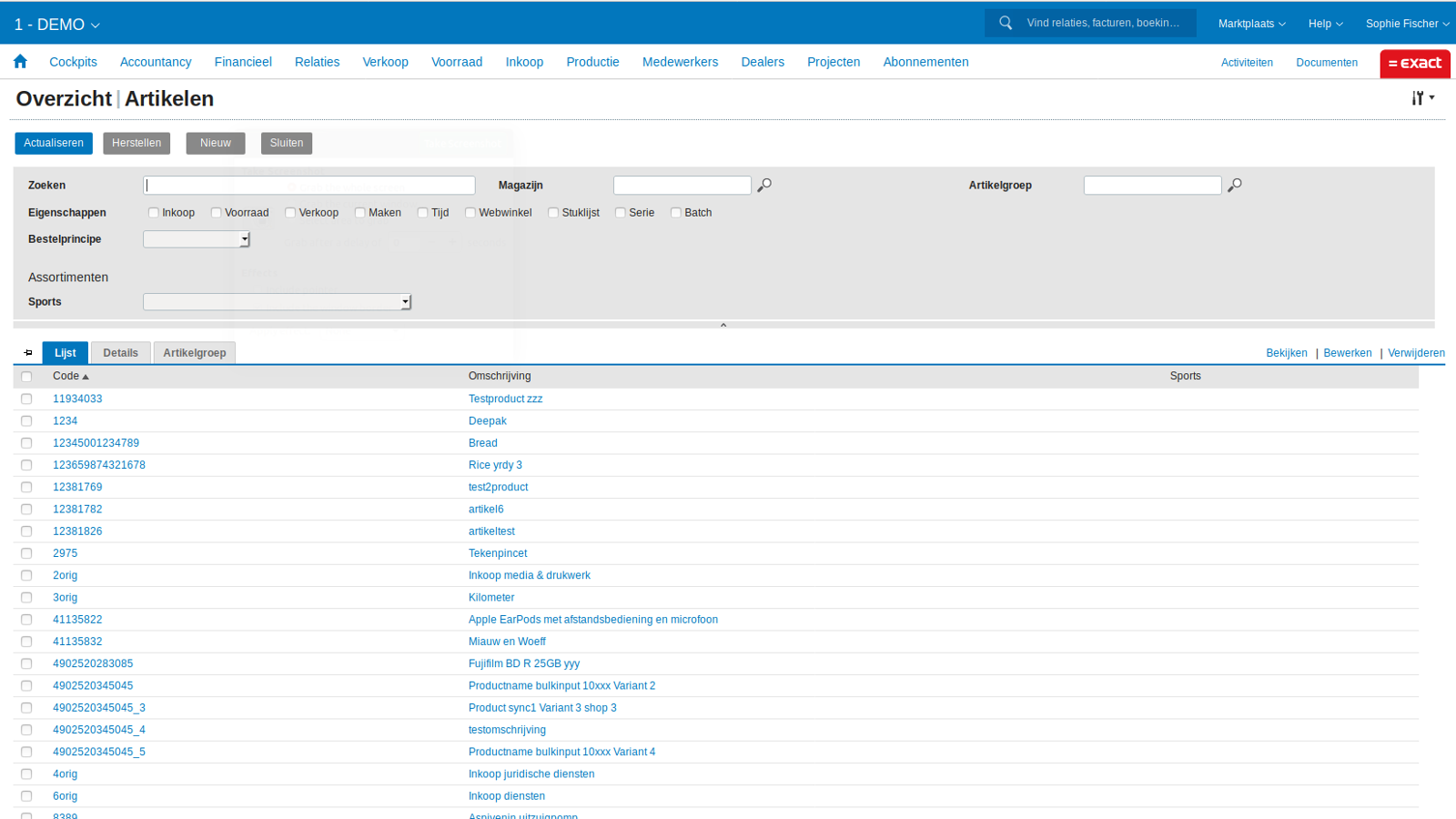This screenshot has width=1456, height=819.
Task: Enable the Webwinkel property checkbox
Action: coord(470,212)
